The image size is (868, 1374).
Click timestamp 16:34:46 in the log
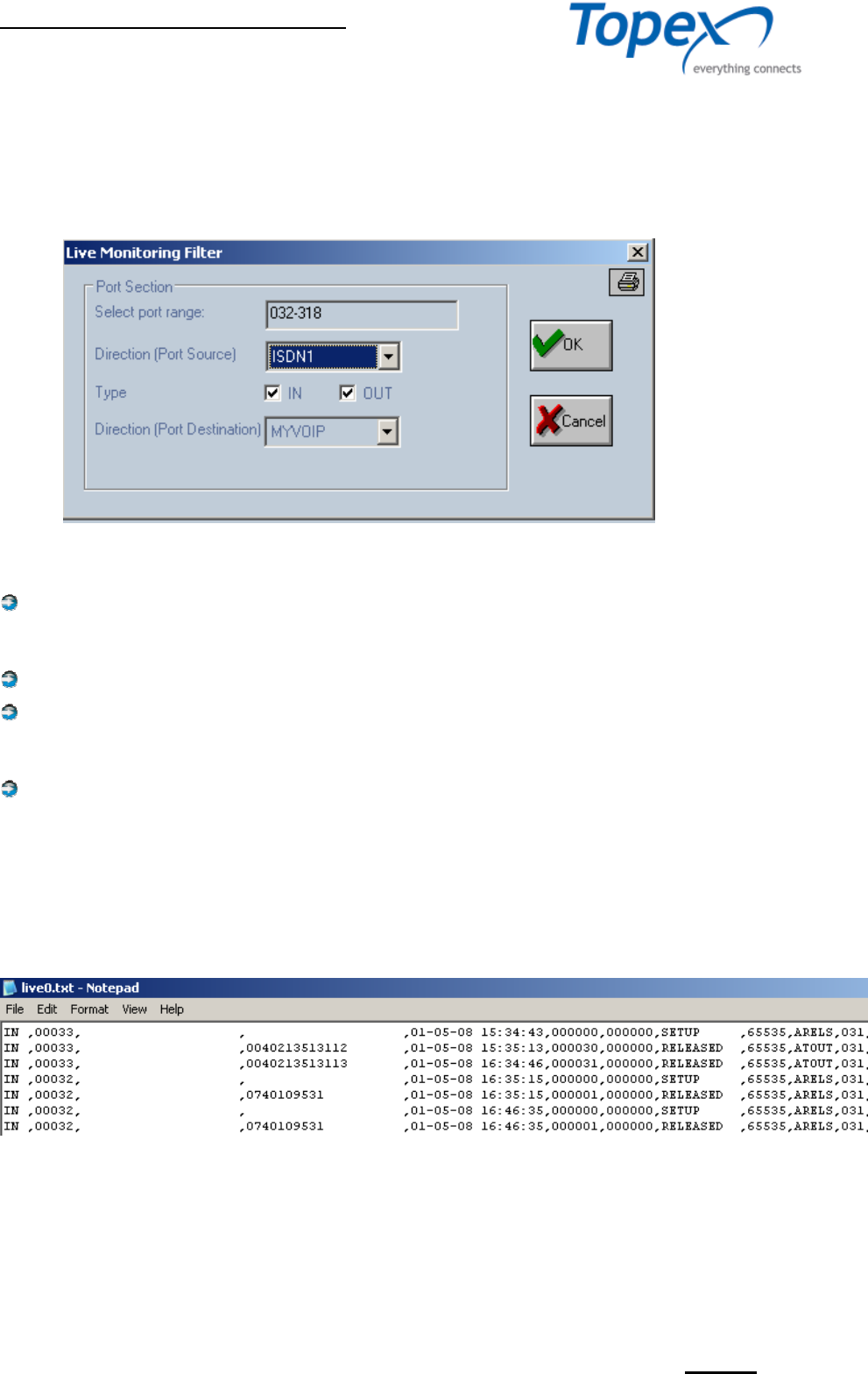pyautogui.click(x=512, y=1064)
